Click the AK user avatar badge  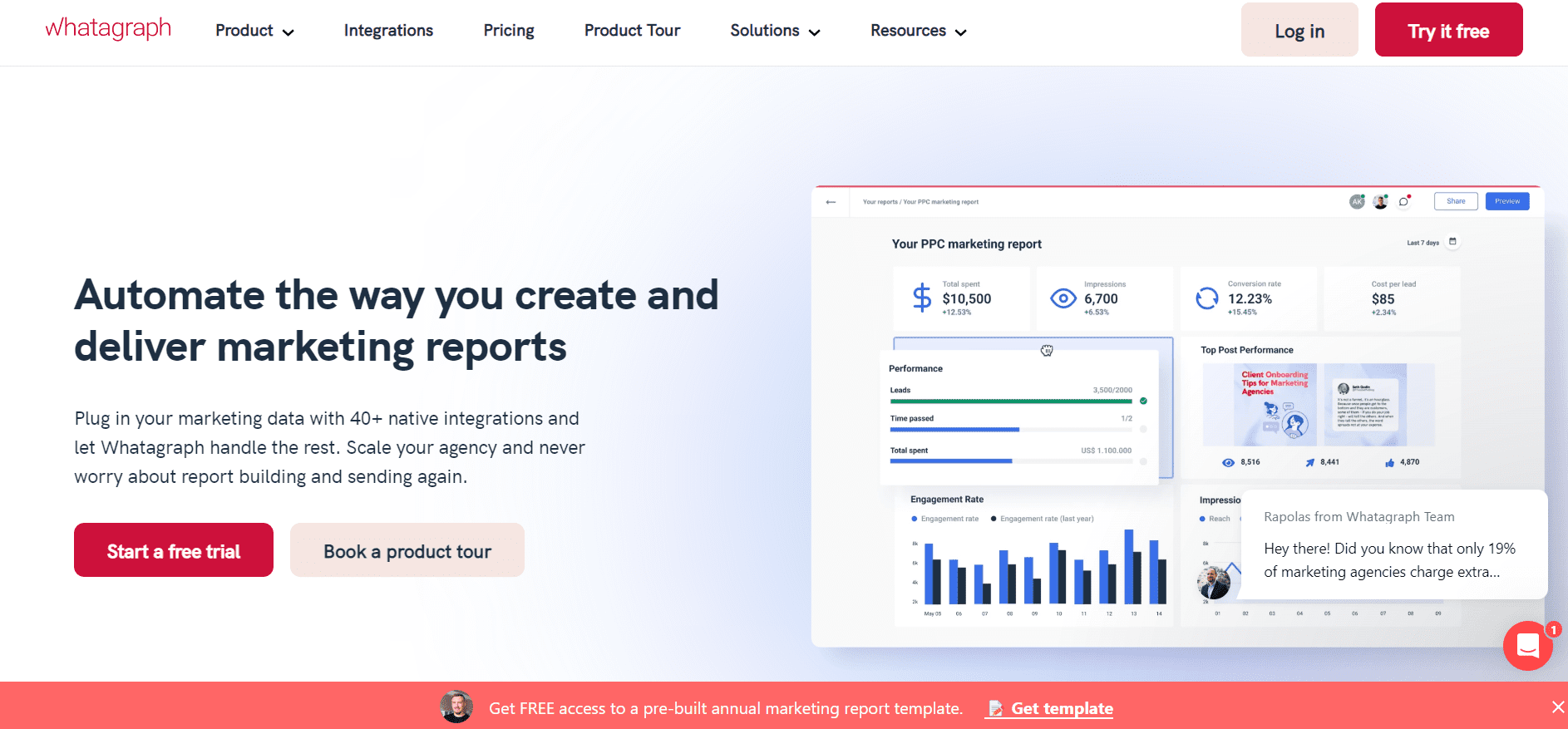click(1357, 201)
